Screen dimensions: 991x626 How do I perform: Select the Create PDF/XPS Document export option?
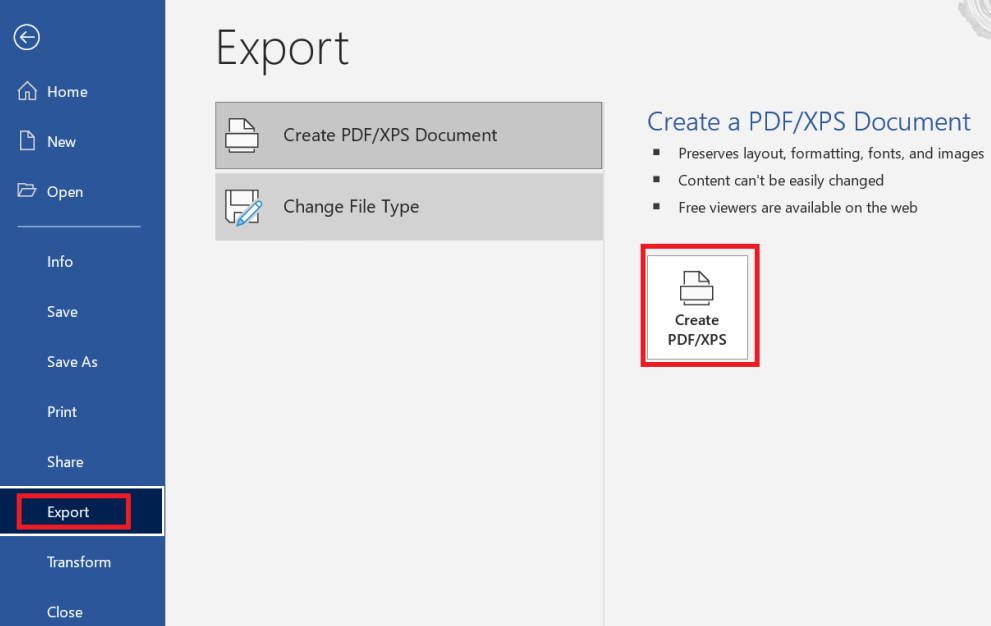click(x=390, y=135)
